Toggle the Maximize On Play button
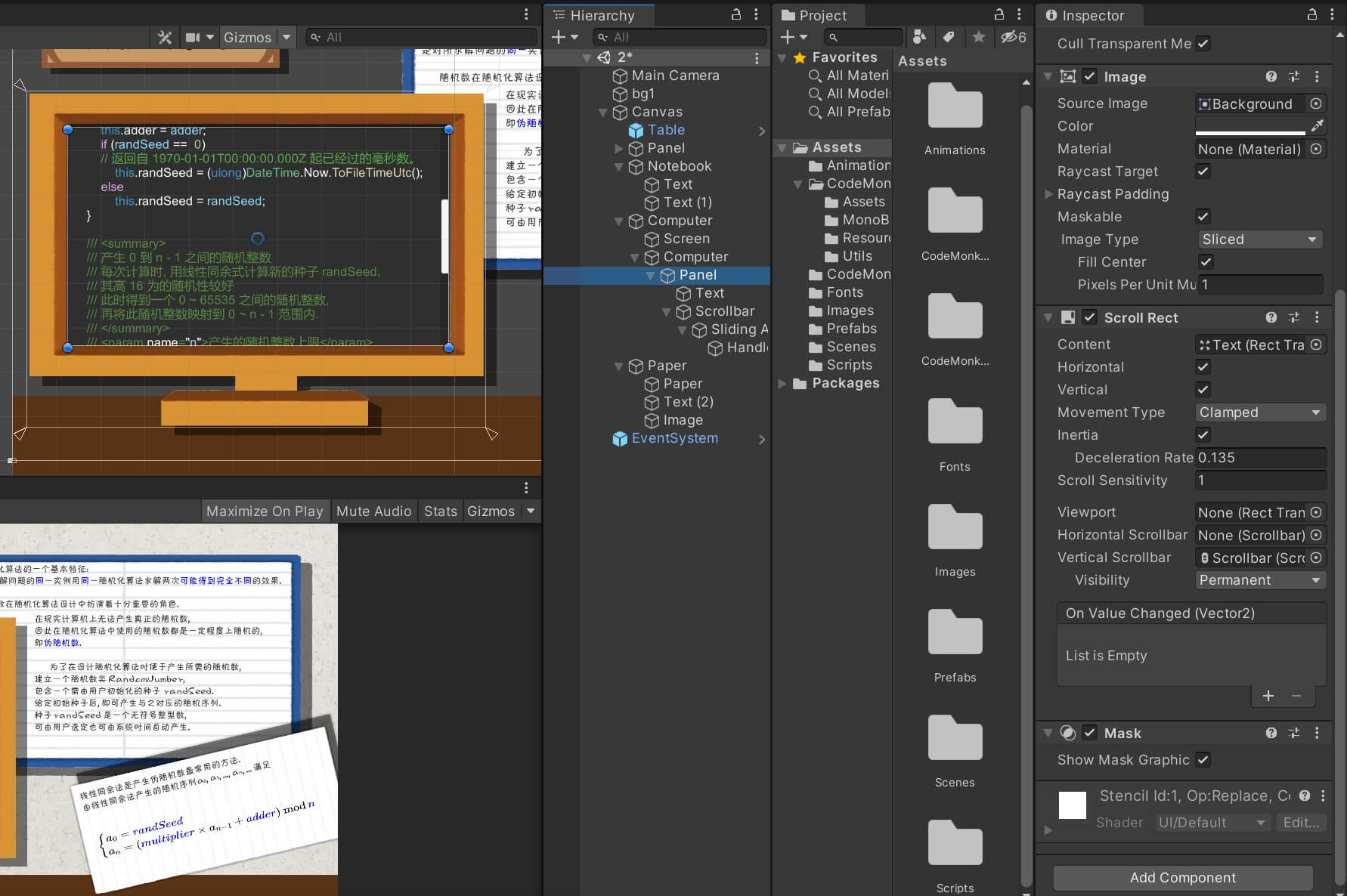The width and height of the screenshot is (1347, 896). click(265, 511)
